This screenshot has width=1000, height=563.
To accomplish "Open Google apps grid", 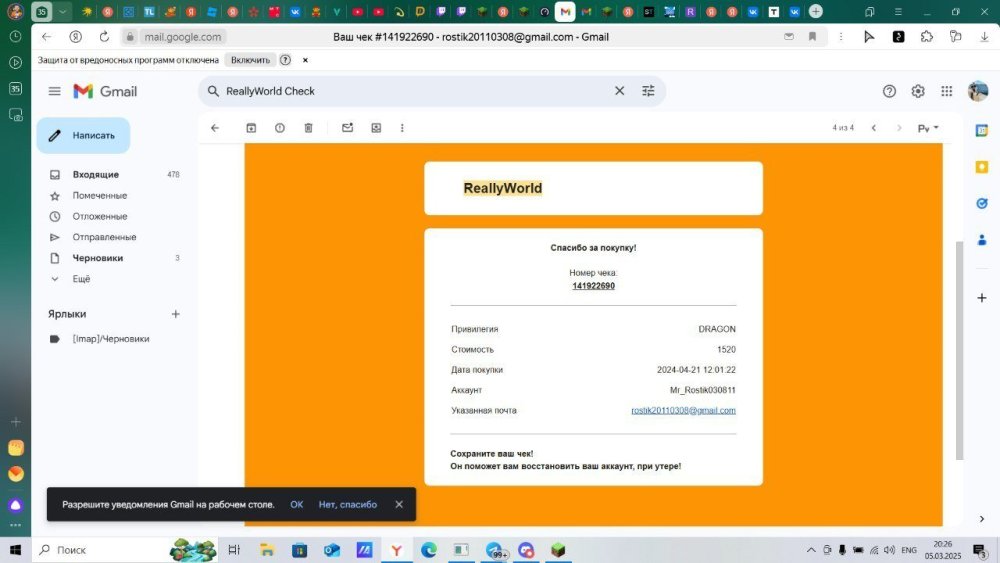I will coord(946,91).
